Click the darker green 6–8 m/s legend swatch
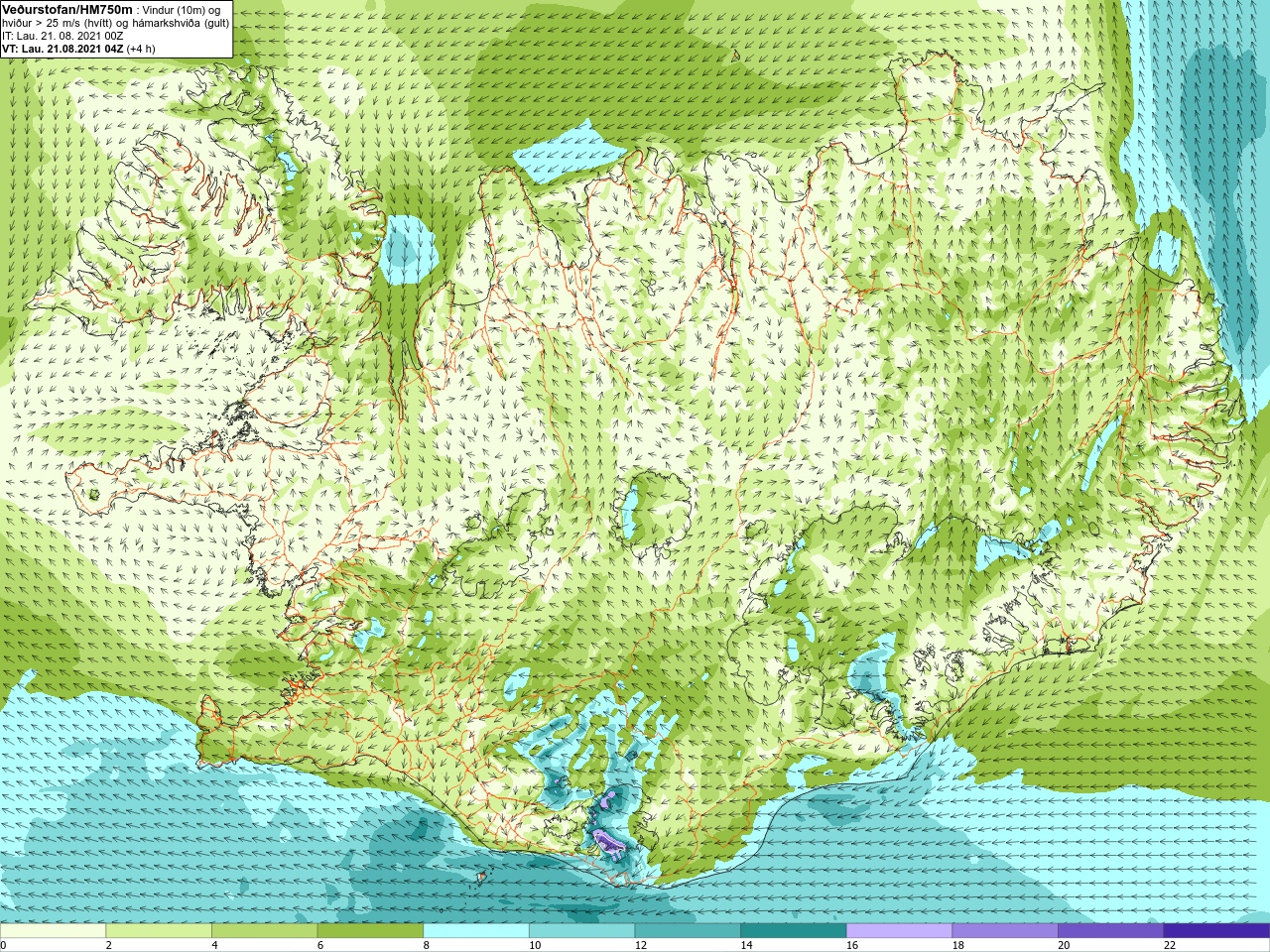This screenshot has height=952, width=1270. [370, 931]
